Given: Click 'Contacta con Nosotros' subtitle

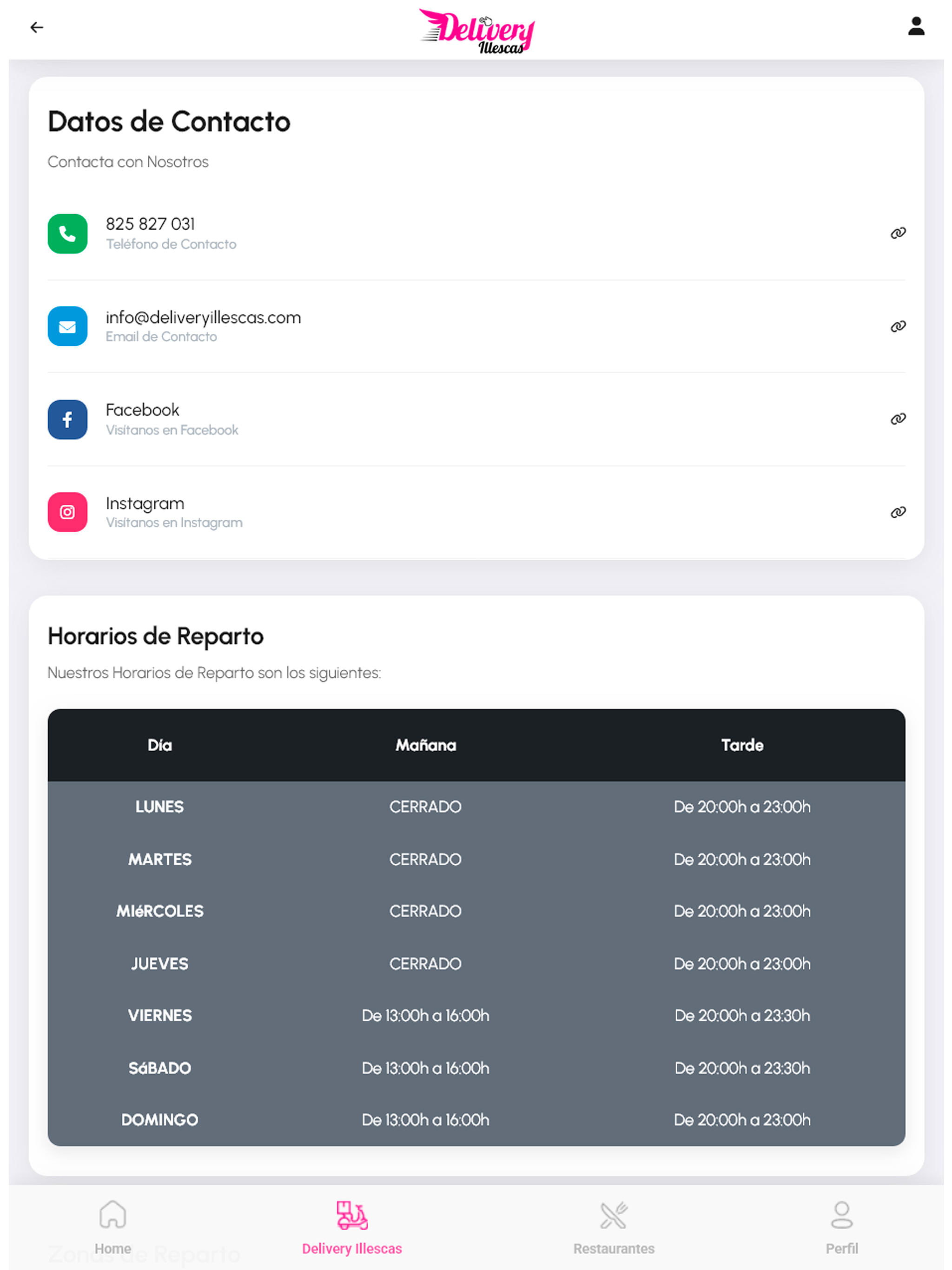Looking at the screenshot, I should (128, 162).
